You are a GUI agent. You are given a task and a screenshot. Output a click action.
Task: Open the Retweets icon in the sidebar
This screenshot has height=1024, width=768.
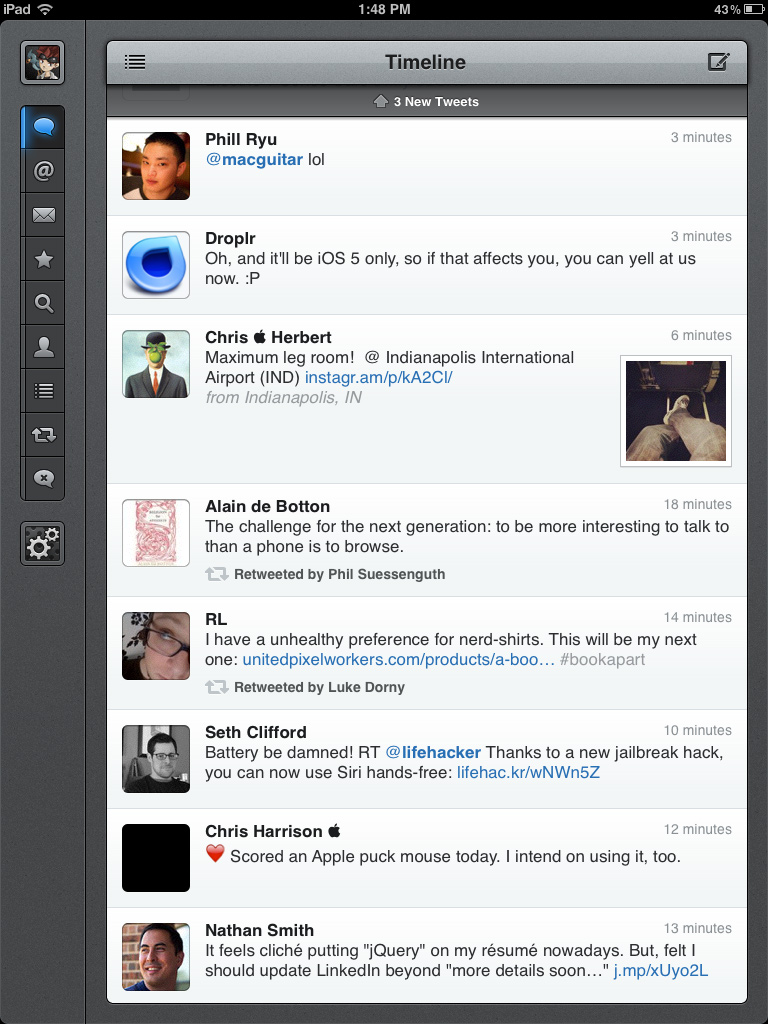(43, 434)
